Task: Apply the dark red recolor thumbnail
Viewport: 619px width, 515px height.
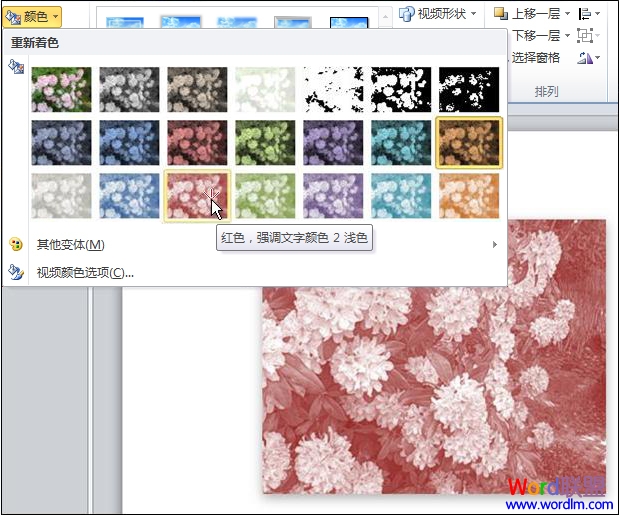Action: pyautogui.click(x=197, y=142)
